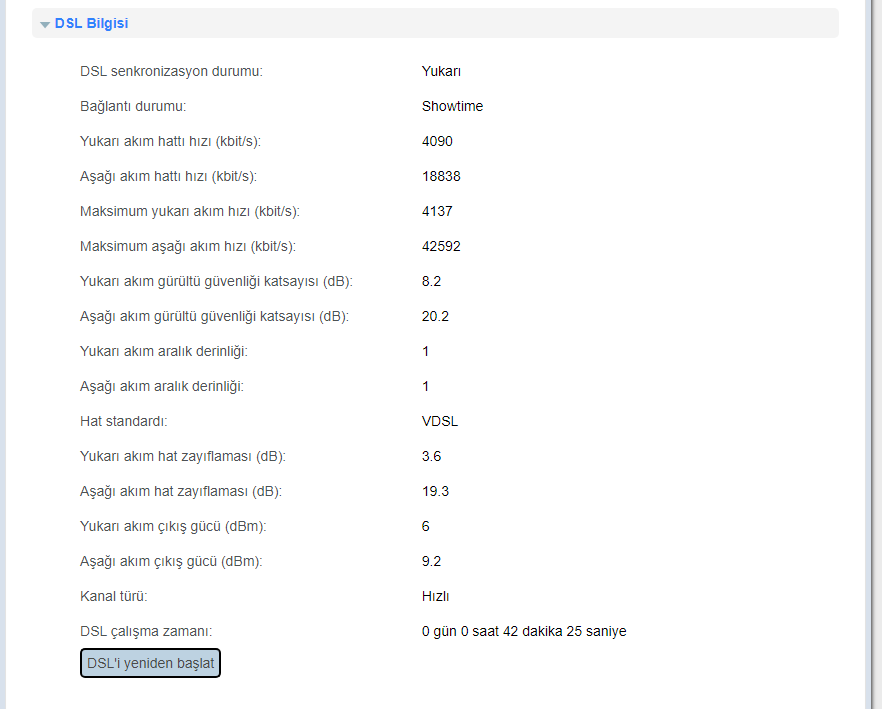Image resolution: width=882 pixels, height=709 pixels.
Task: Click the Aşağı akım çıkış gücü label
Action: pos(171,562)
